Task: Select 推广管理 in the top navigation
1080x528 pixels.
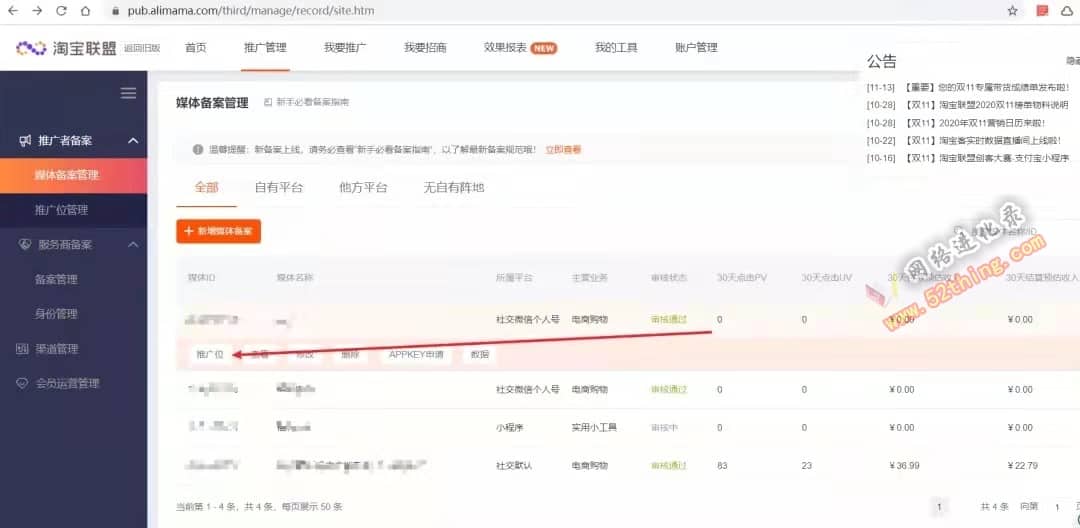Action: click(265, 48)
